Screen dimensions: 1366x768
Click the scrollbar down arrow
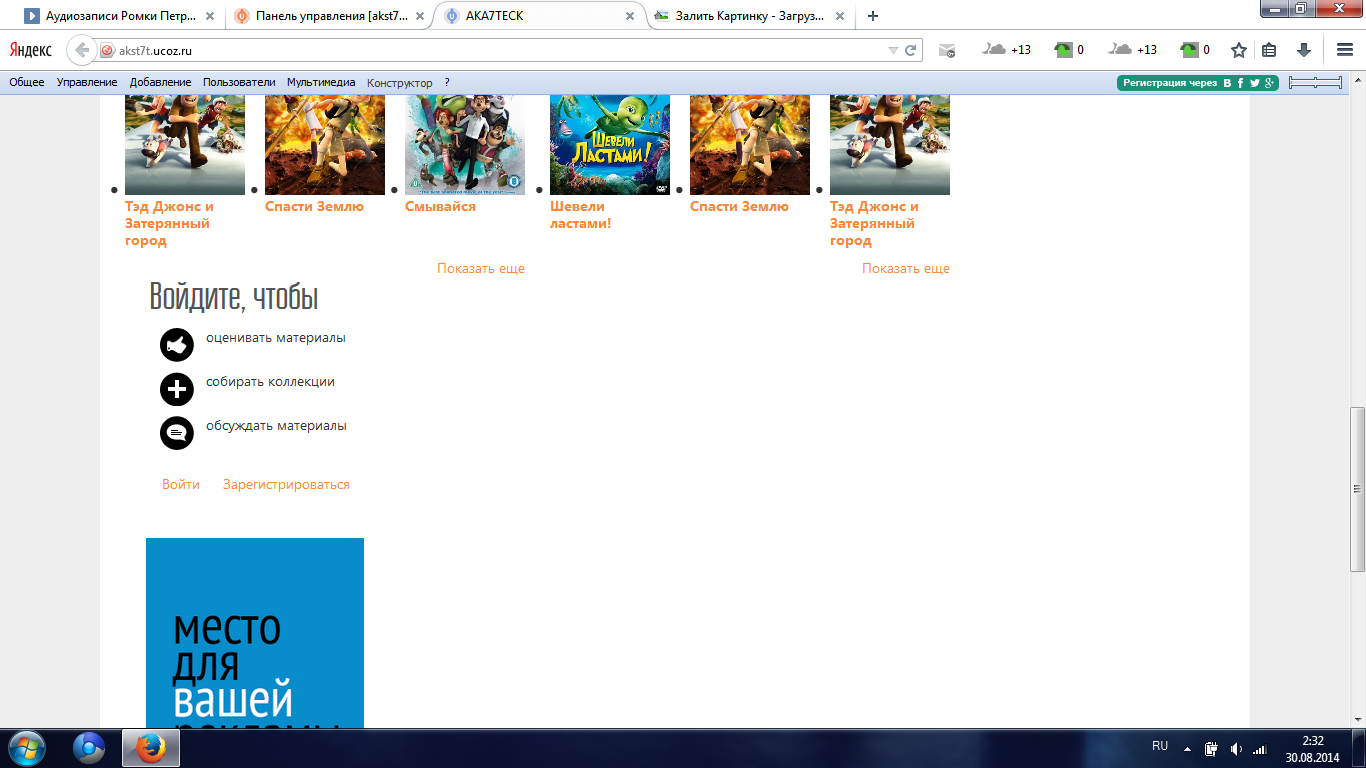1358,720
